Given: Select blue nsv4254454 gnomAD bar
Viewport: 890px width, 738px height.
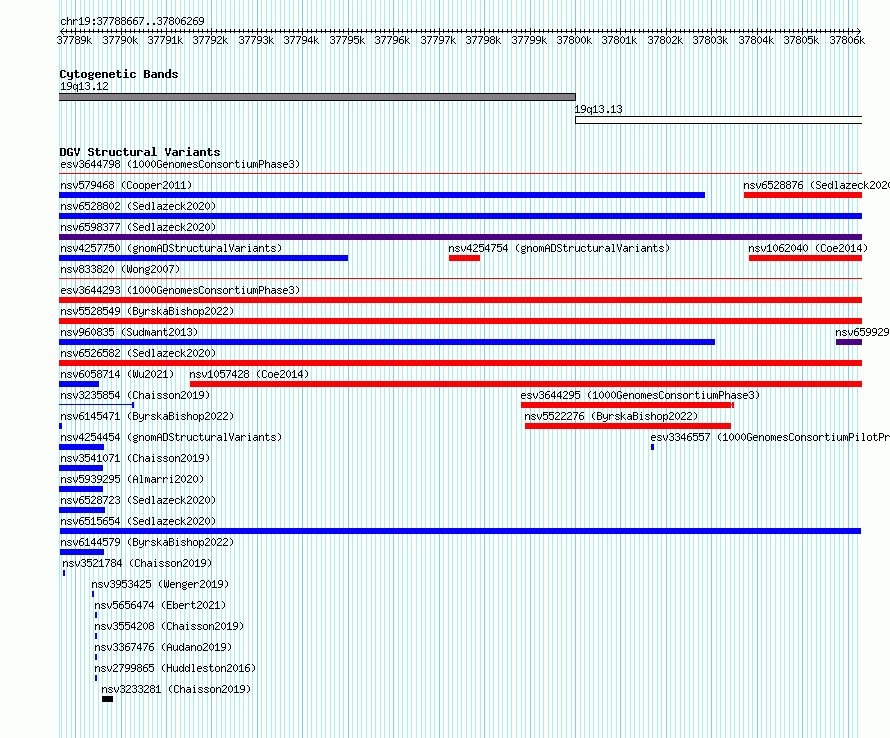Looking at the screenshot, I should [x=82, y=447].
